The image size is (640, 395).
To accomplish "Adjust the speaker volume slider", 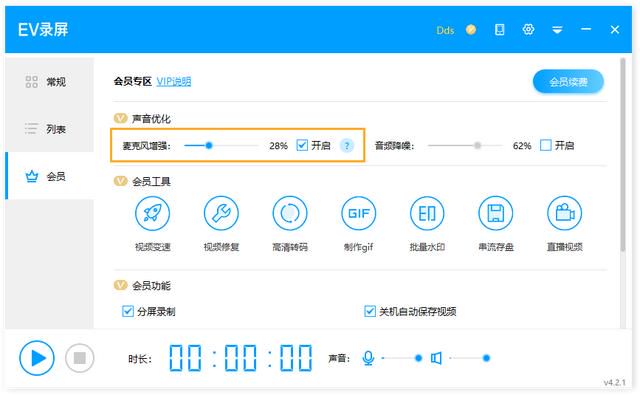I will (469, 358).
